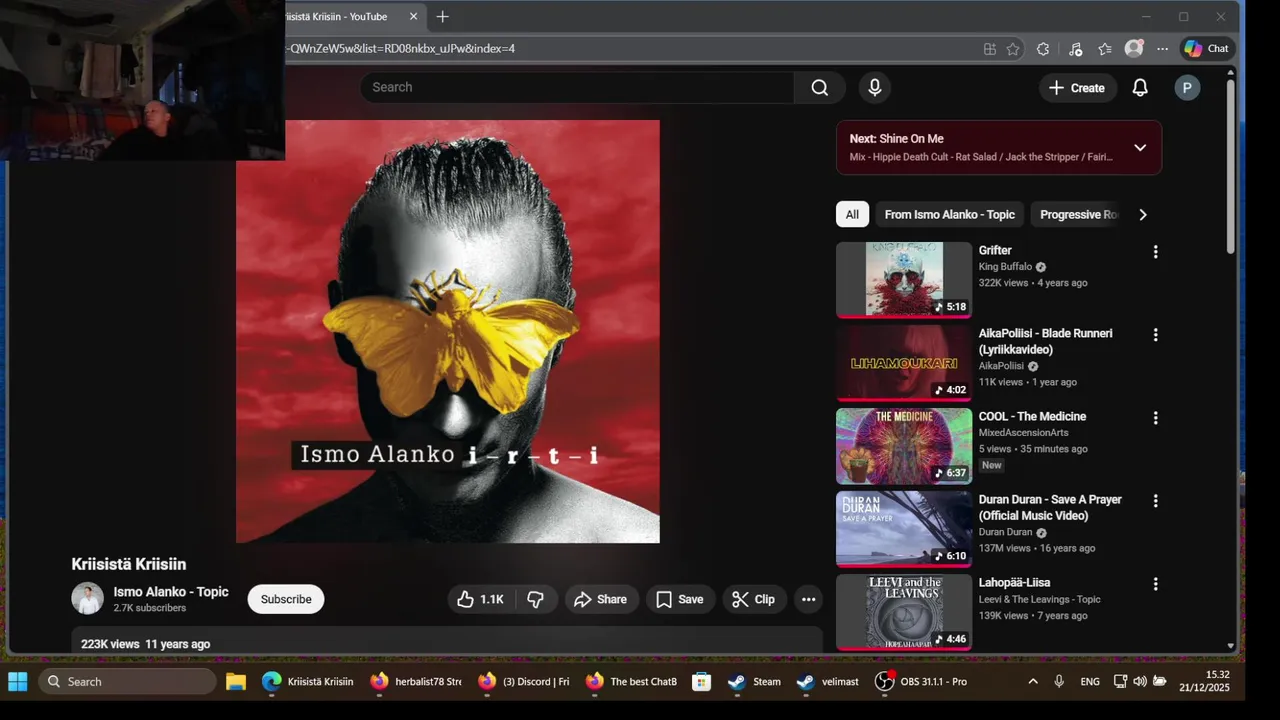
Task: Open taskbar clock showing 15.32
Action: tap(1204, 681)
